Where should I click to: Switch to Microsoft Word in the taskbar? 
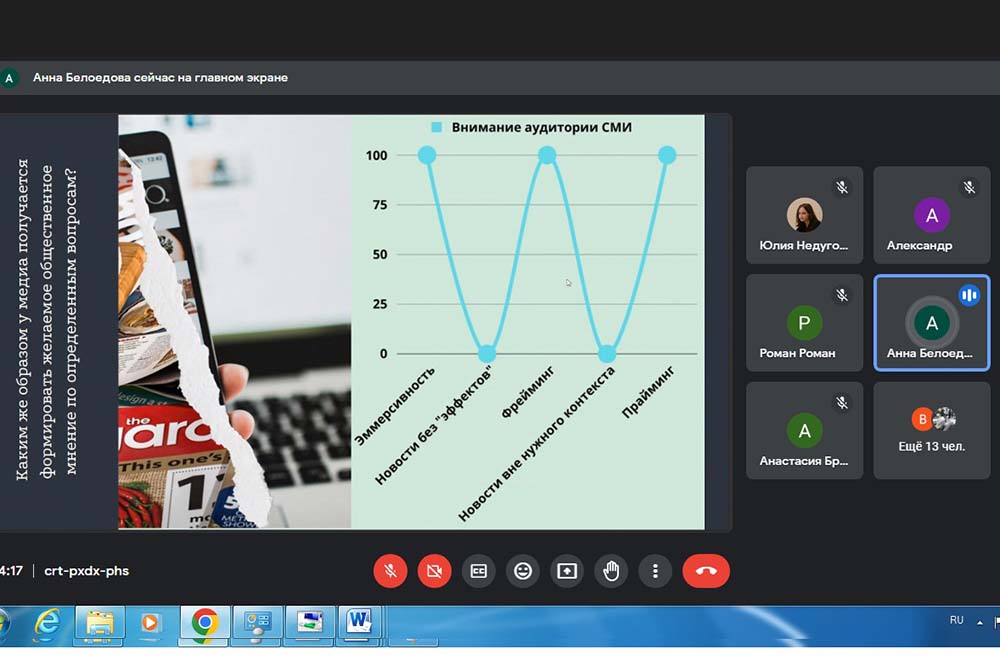pos(359,624)
